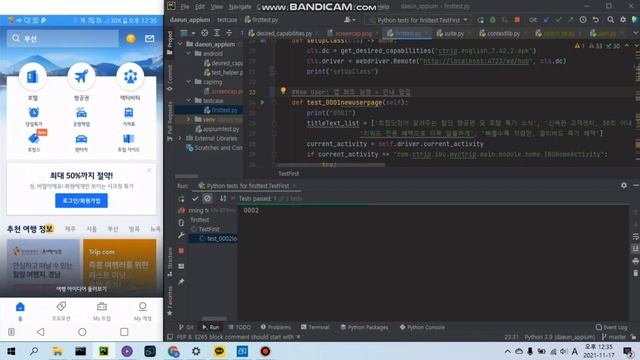Tap the Hotels building icon in phone app
This screenshot has width=640, height=360.
(x=33, y=76)
